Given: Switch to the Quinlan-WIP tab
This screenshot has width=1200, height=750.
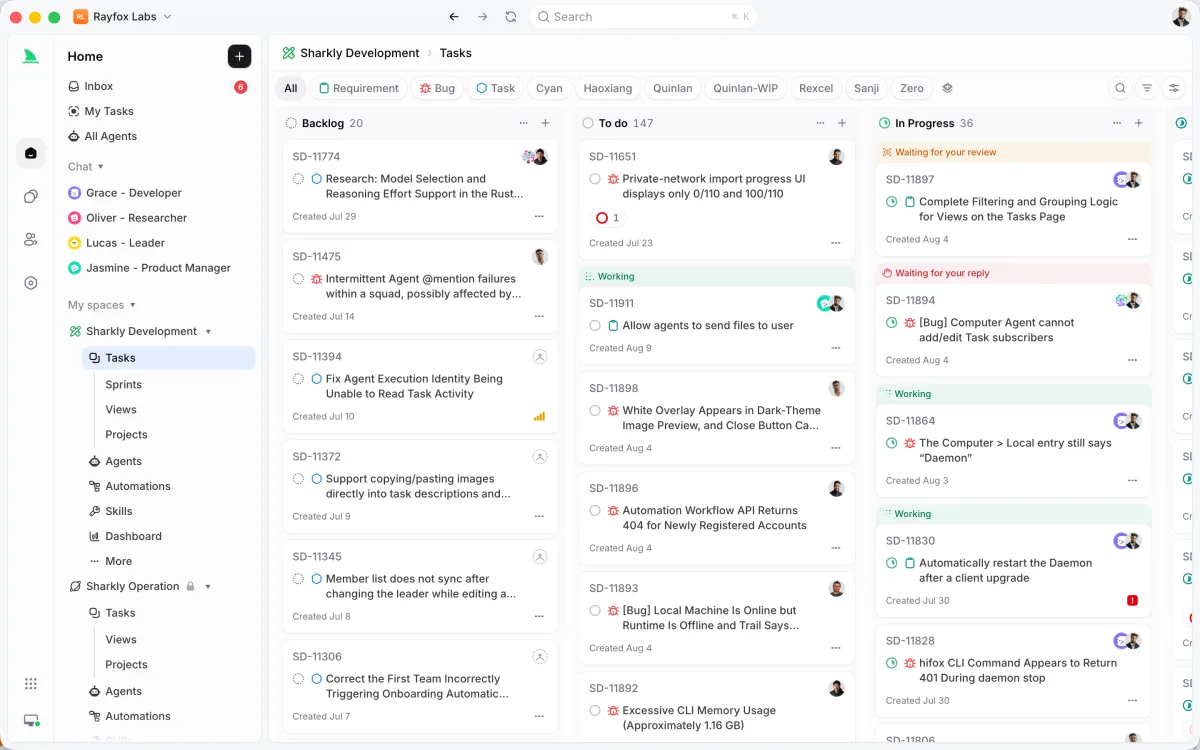Looking at the screenshot, I should point(746,88).
